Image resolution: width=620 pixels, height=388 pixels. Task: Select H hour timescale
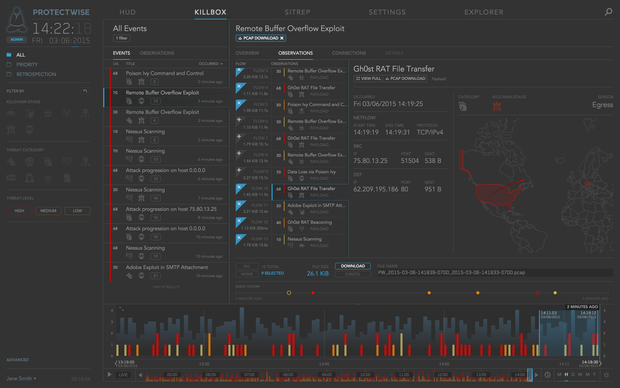pyautogui.click(x=566, y=375)
